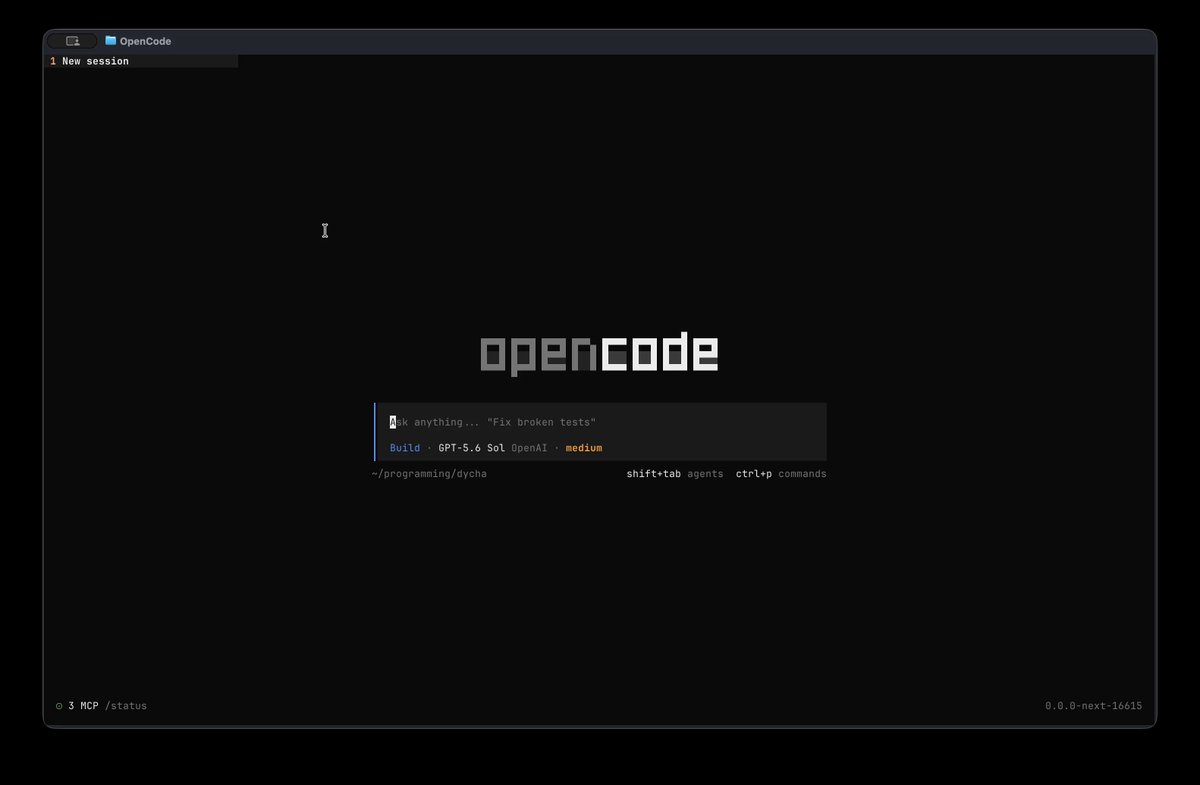Click the "medium" reasoning effort label
The image size is (1200, 785).
(x=584, y=448)
